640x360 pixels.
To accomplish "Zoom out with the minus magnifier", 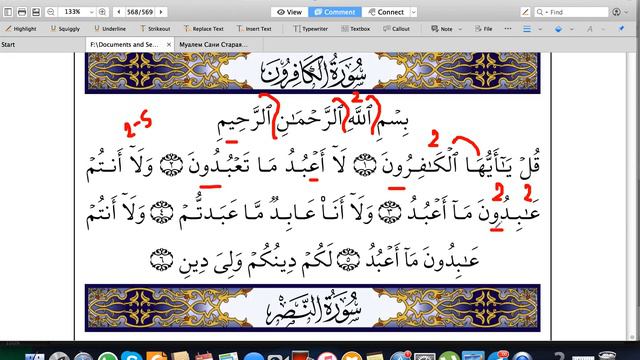I will (x=51, y=12).
